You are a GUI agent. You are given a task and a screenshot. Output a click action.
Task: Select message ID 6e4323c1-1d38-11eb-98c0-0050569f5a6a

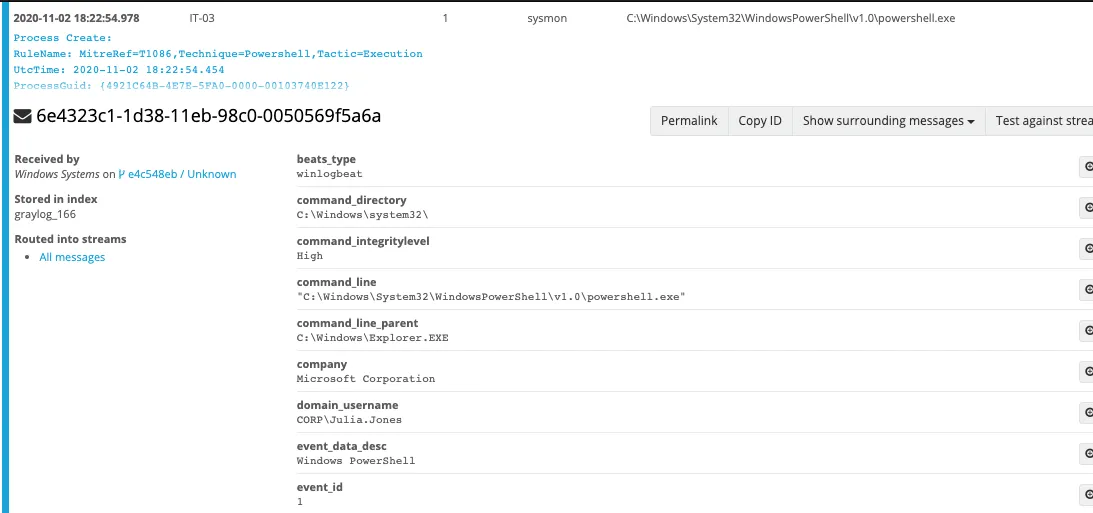(x=208, y=116)
